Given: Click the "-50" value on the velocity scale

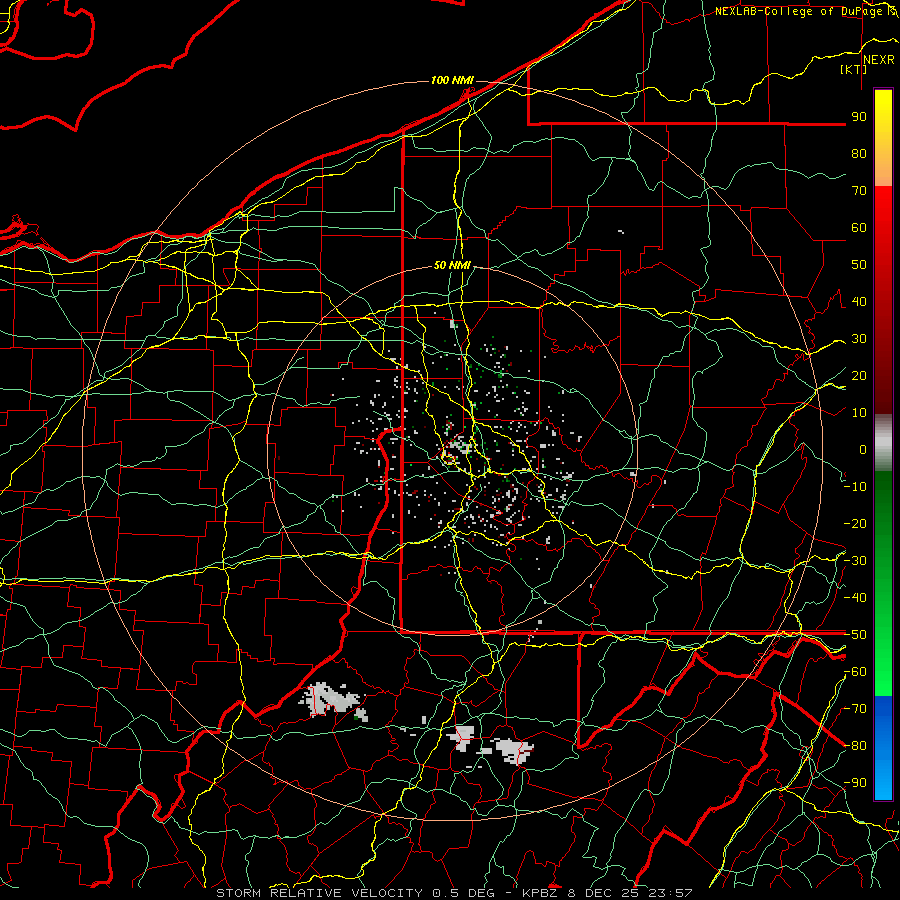Looking at the screenshot, I should point(855,635).
